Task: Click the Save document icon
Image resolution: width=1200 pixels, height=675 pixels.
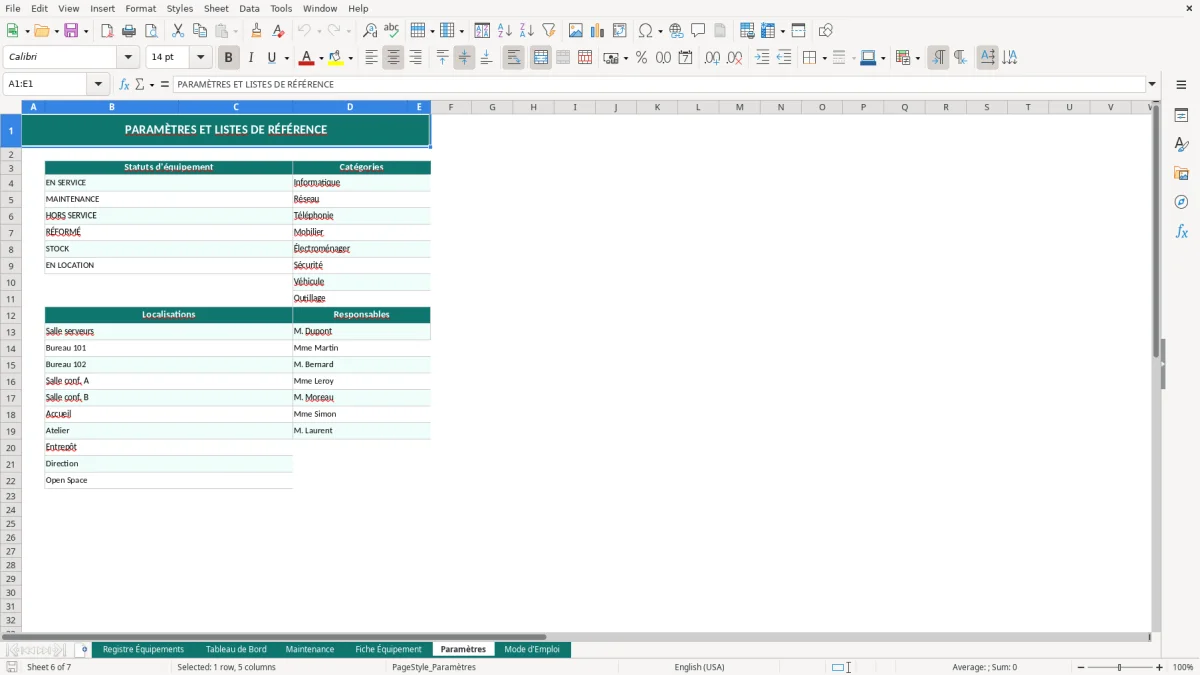Action: click(x=71, y=31)
